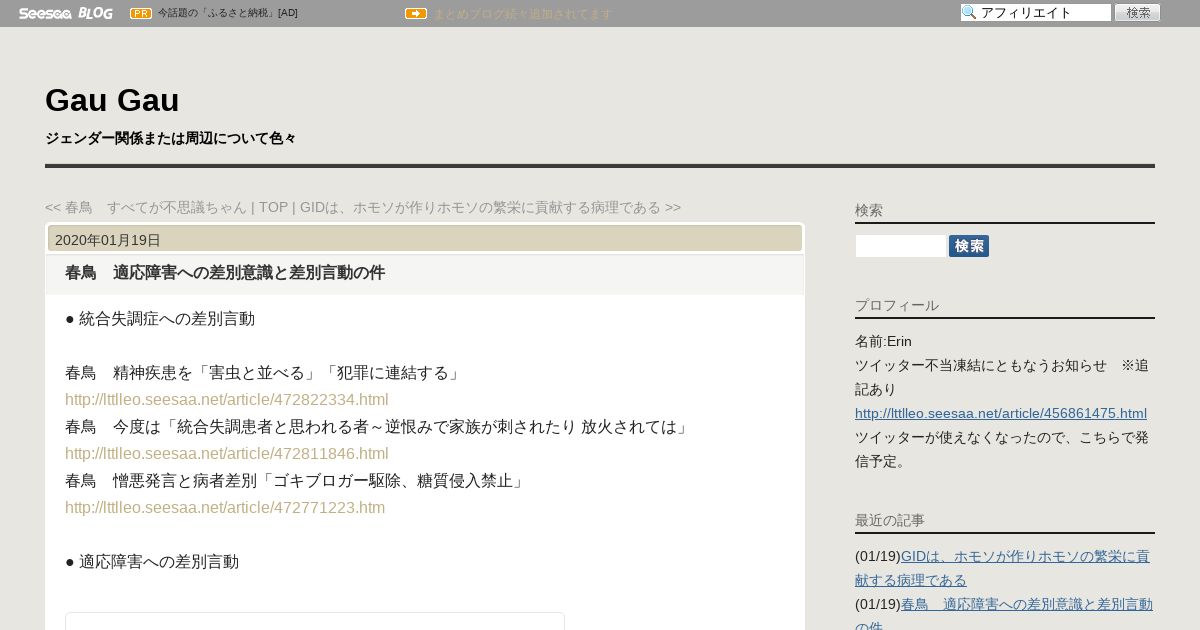Go to the TOP navigation link

pos(274,207)
